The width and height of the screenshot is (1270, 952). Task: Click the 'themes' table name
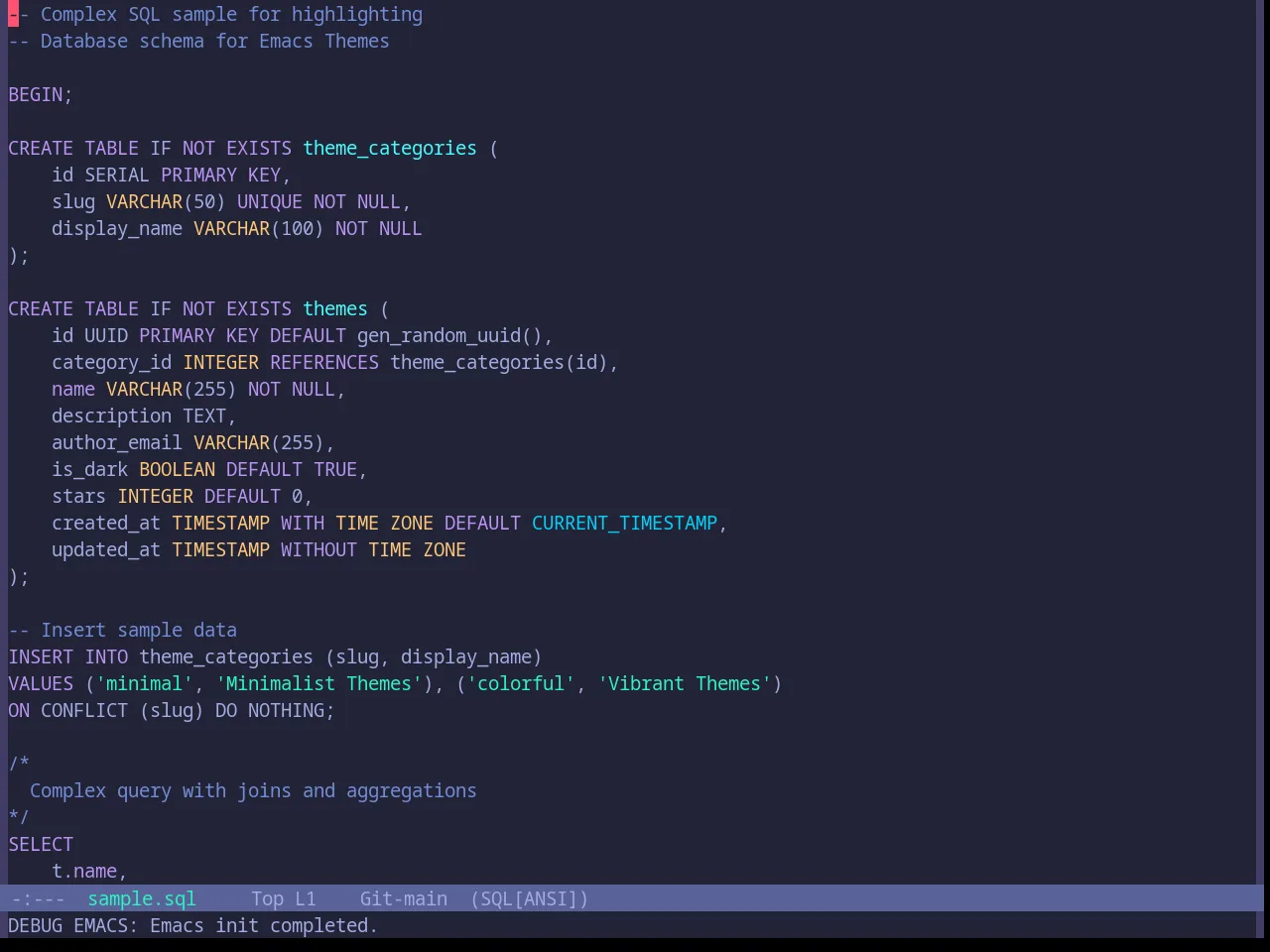pos(335,308)
